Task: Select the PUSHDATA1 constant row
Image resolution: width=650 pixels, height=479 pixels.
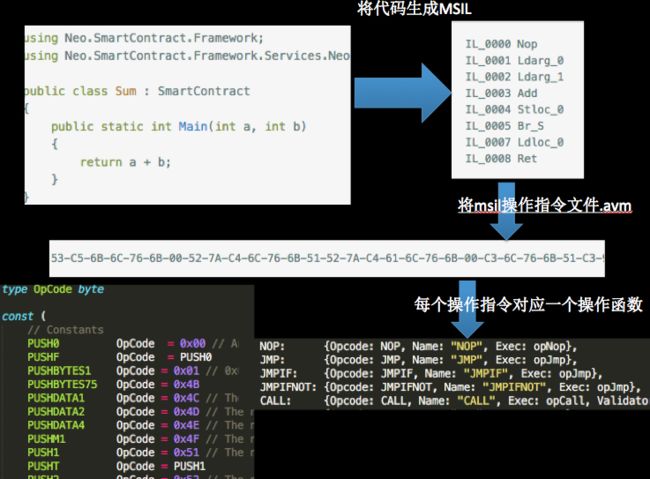Action: click(133, 399)
